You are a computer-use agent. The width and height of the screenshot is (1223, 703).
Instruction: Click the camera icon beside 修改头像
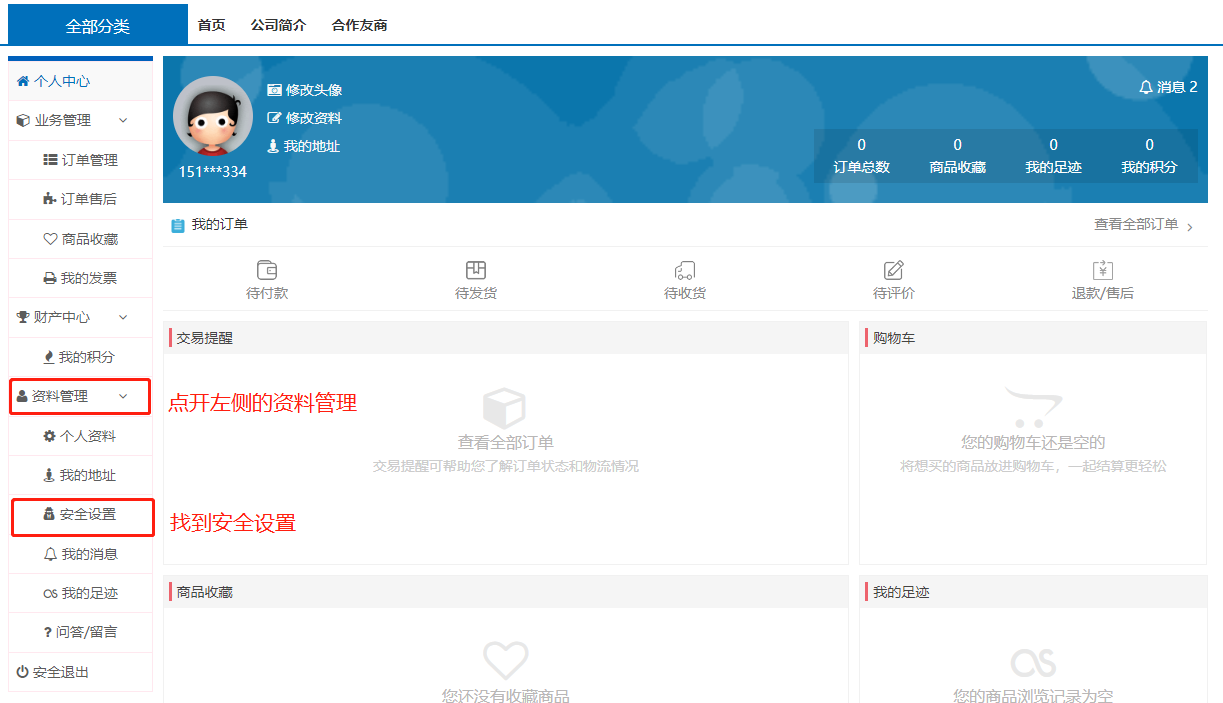274,90
